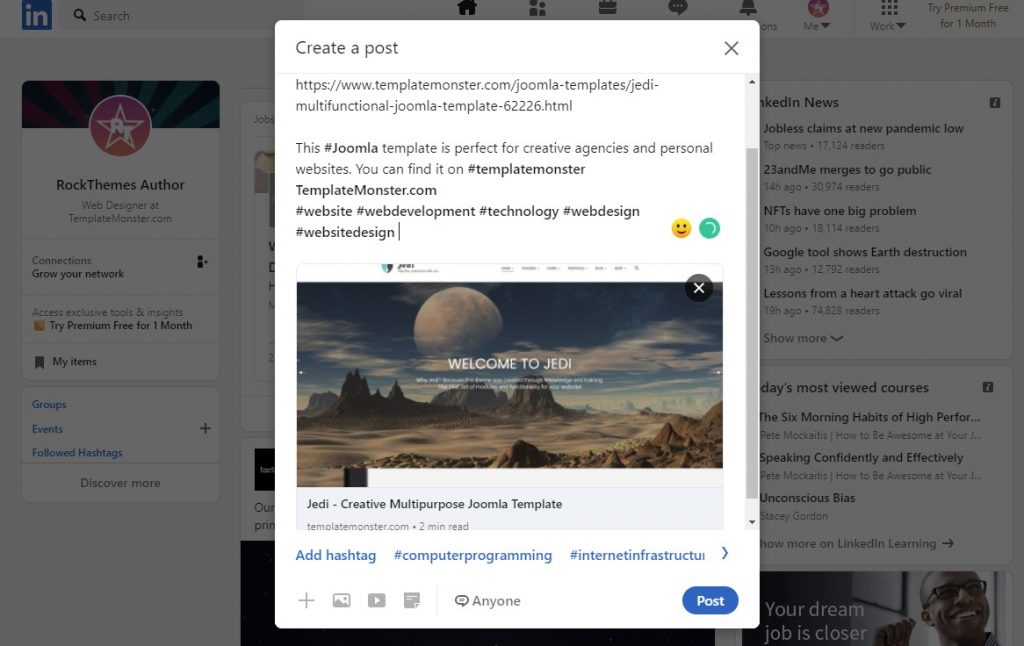Click the Add hashtag link
This screenshot has width=1024, height=646.
(336, 555)
